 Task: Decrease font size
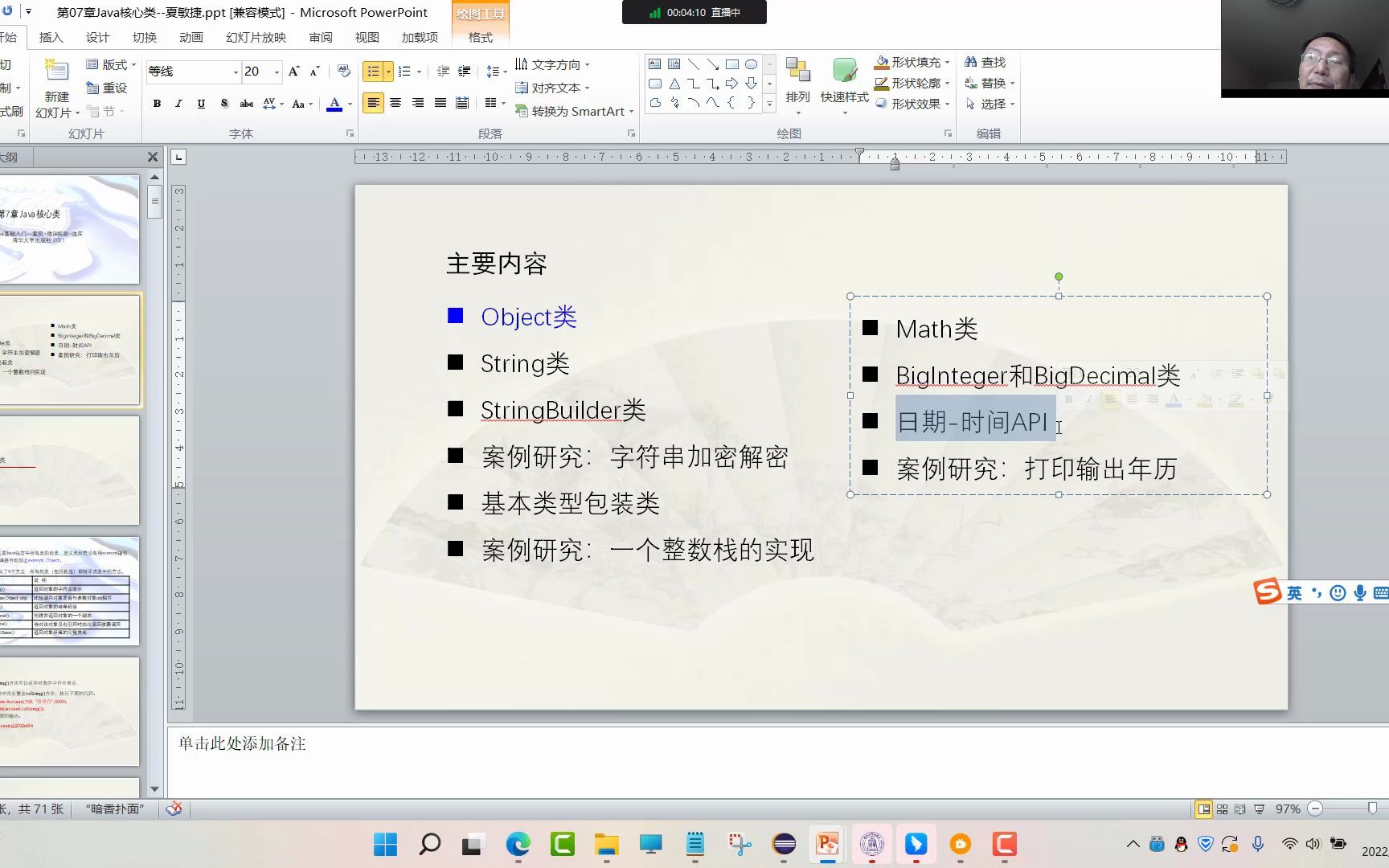pos(314,72)
